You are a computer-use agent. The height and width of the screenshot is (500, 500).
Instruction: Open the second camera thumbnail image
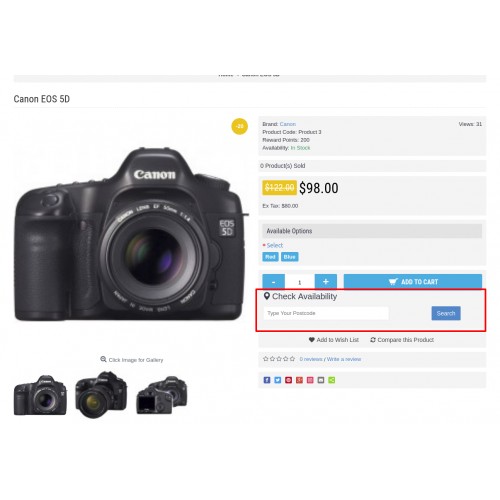click(101, 395)
